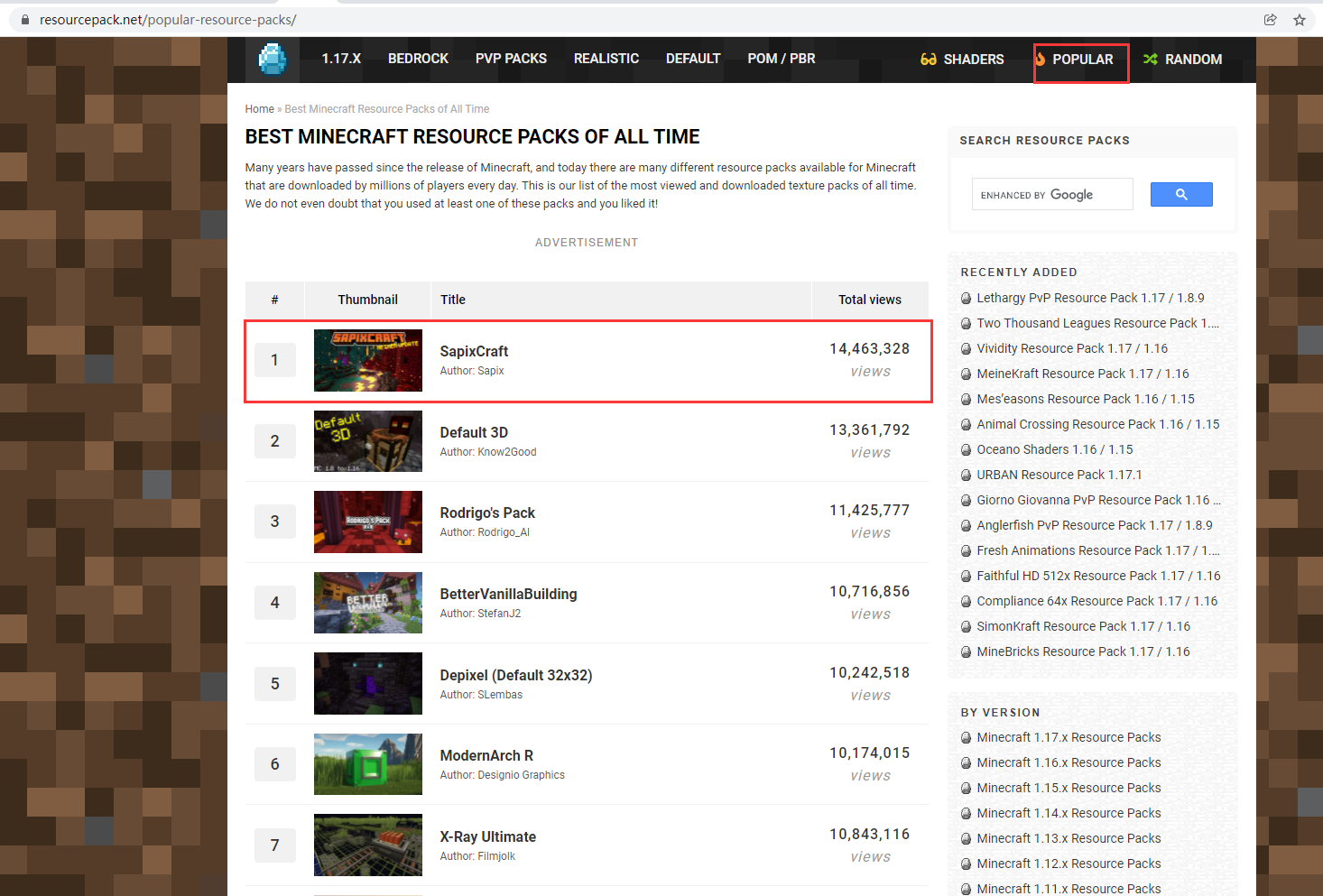Viewport: 1323px width, 896px height.
Task: Open Two Thousand Leagues Resource Pack link
Action: tap(1097, 323)
